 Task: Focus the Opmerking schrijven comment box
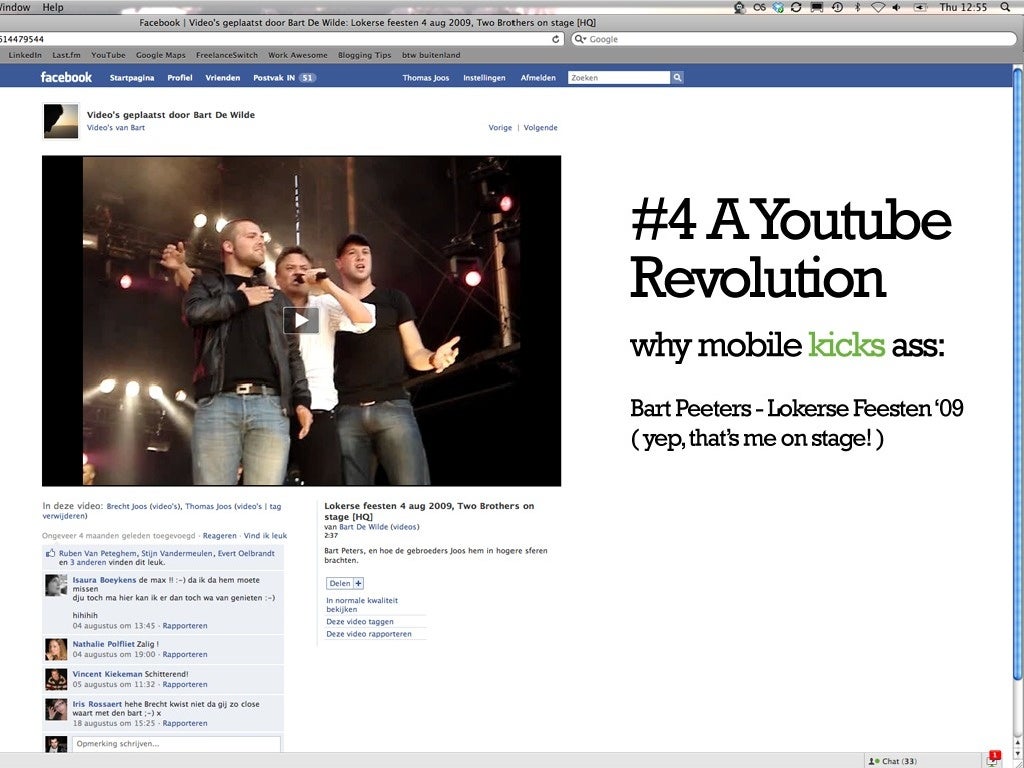pyautogui.click(x=176, y=744)
